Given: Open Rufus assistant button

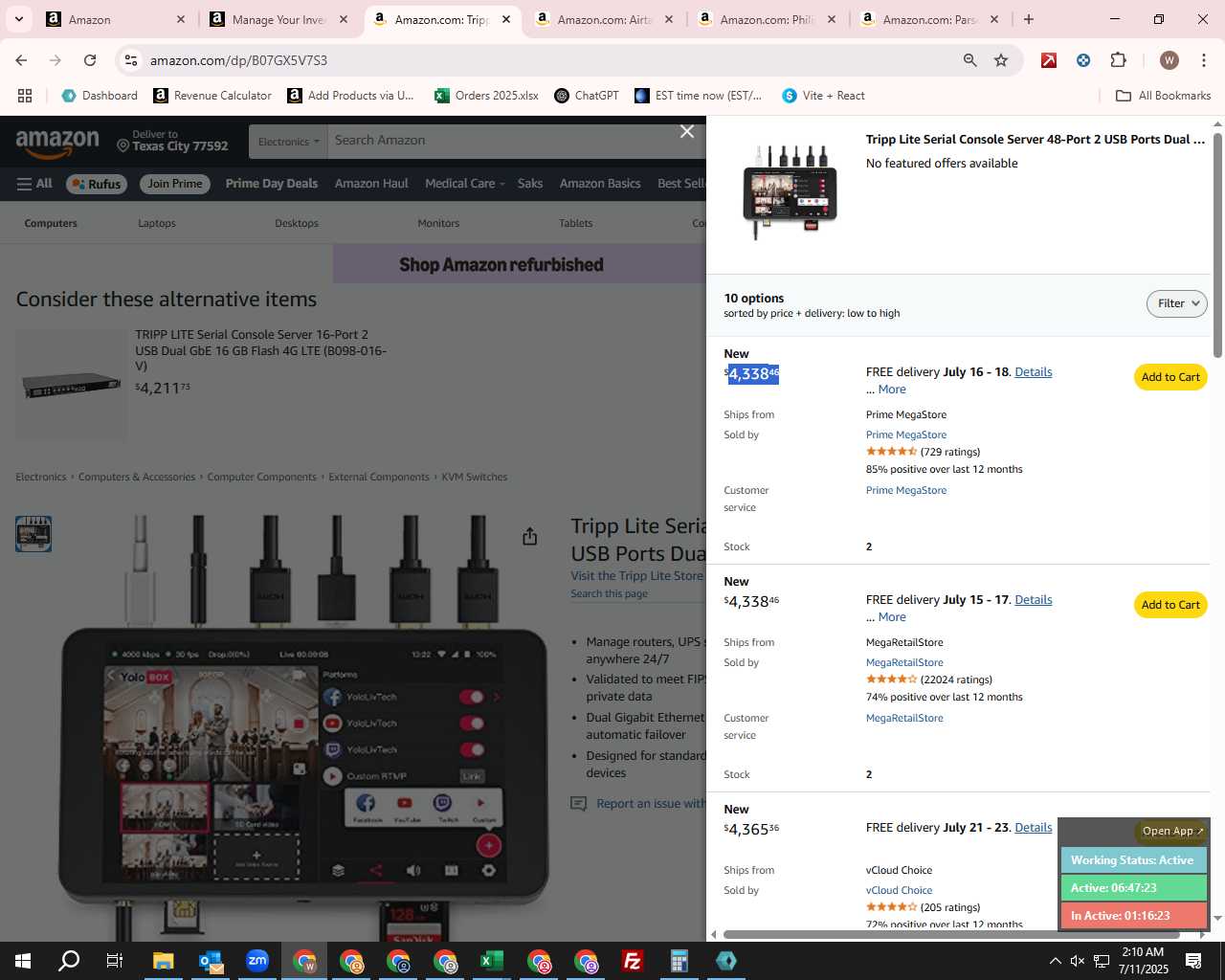Looking at the screenshot, I should 97,184.
